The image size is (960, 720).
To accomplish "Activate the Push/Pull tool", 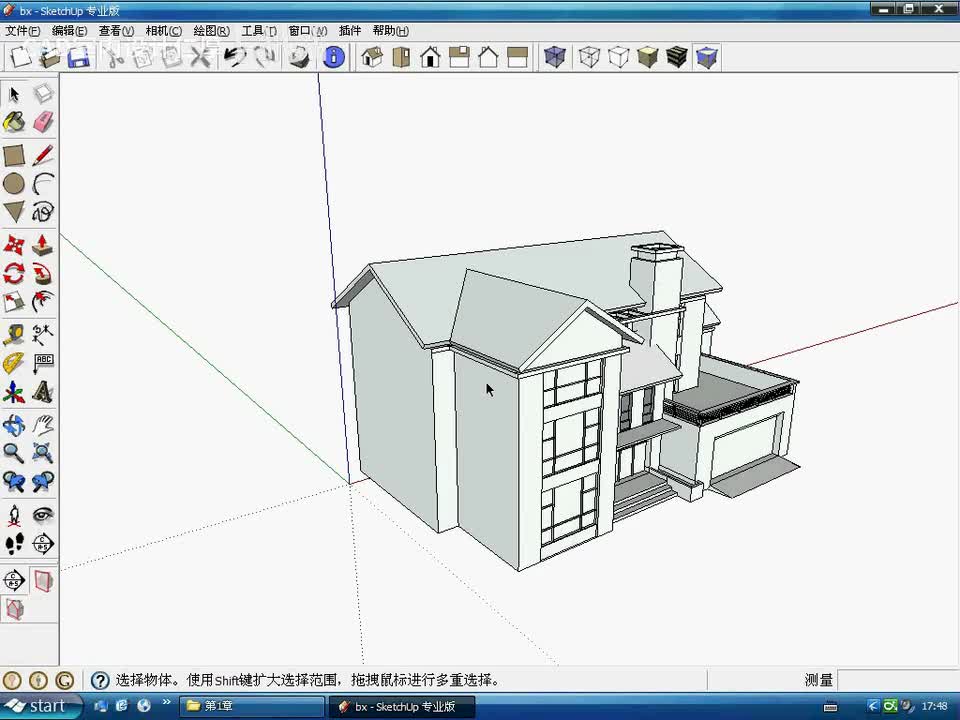I will [43, 245].
